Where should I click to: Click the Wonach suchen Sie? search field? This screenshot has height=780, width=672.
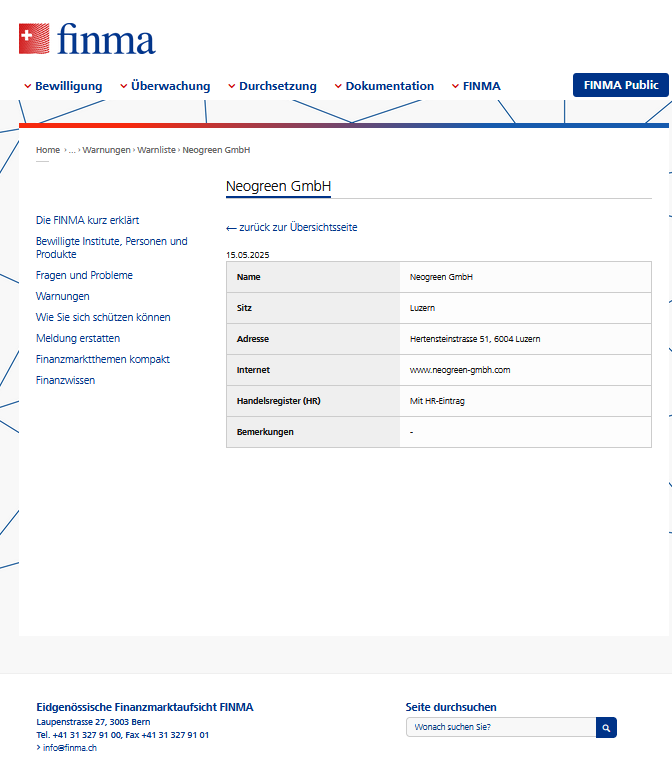[501, 727]
